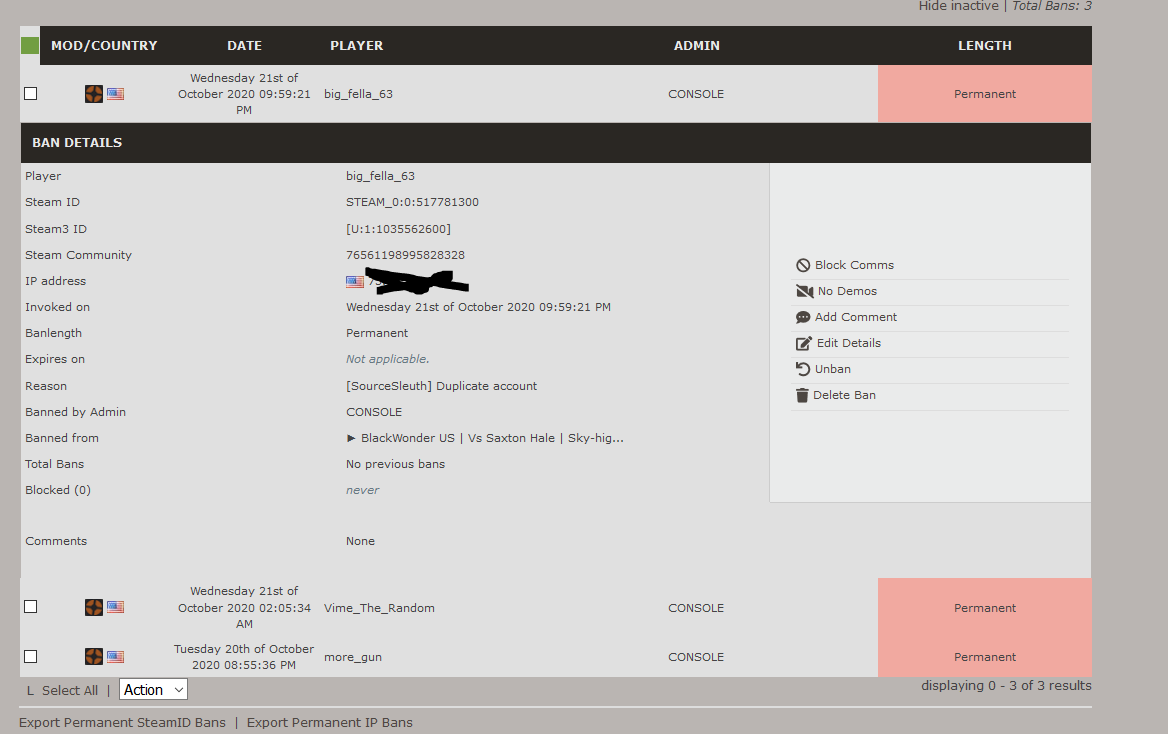Click Permanent length cell for Vime_The_Random
Image resolution: width=1168 pixels, height=734 pixels.
pyautogui.click(x=985, y=608)
